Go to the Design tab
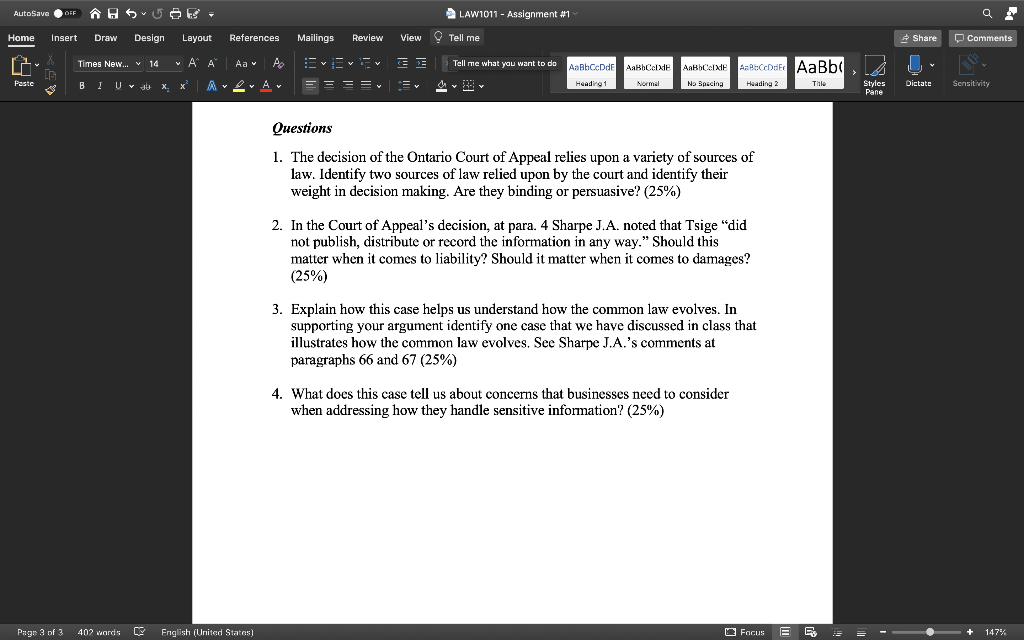Image resolution: width=1024 pixels, height=640 pixels. (x=149, y=38)
